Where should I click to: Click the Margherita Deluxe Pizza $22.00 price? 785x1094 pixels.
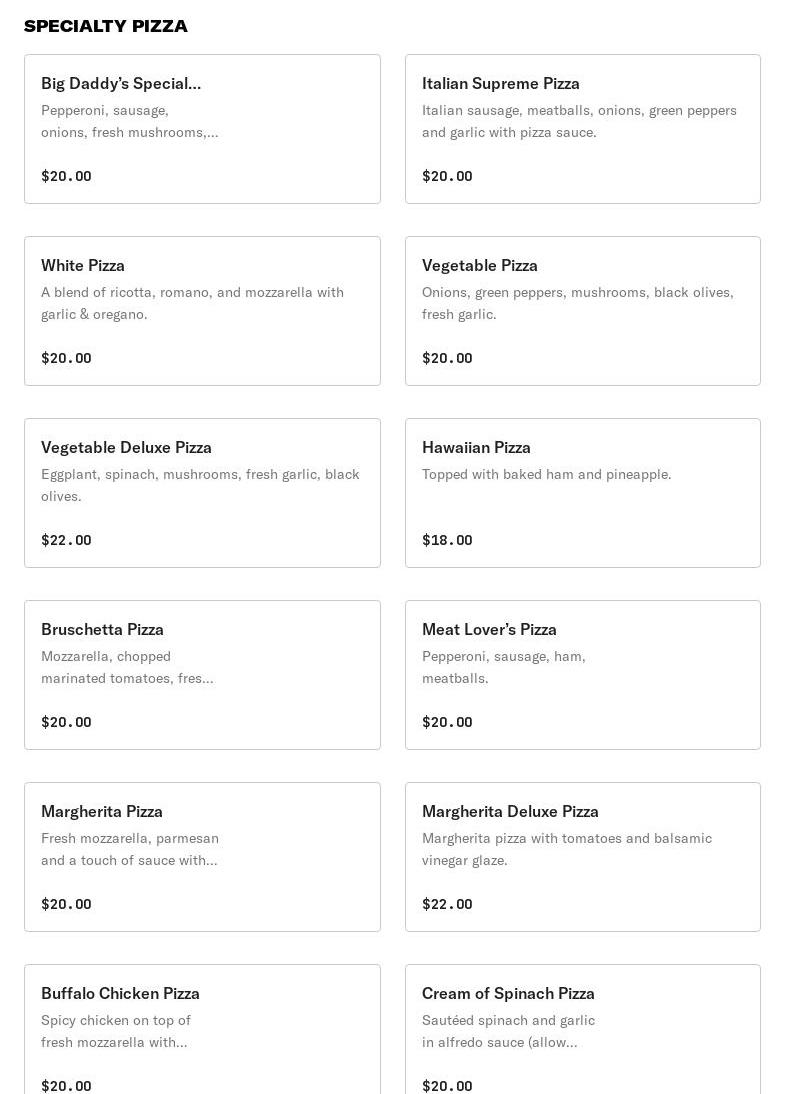pos(447,904)
